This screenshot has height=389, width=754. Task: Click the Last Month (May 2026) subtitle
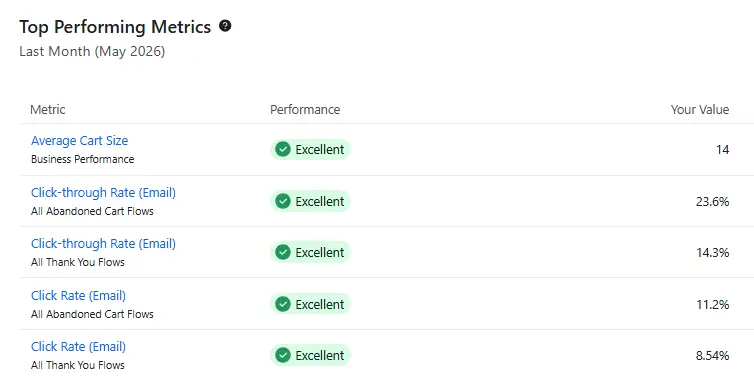click(92, 51)
